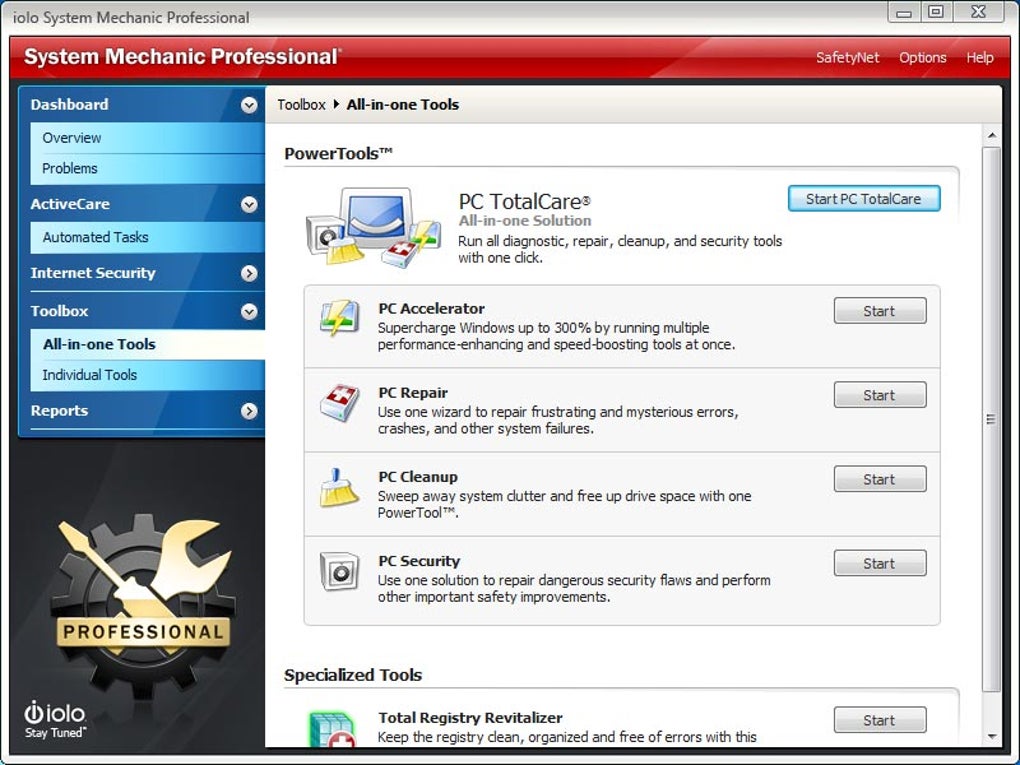Image resolution: width=1020 pixels, height=765 pixels.
Task: Expand the Internet Security section
Action: (248, 273)
